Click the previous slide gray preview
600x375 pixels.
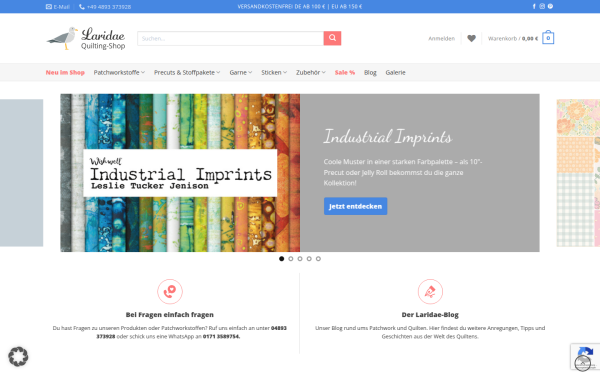coord(21,173)
